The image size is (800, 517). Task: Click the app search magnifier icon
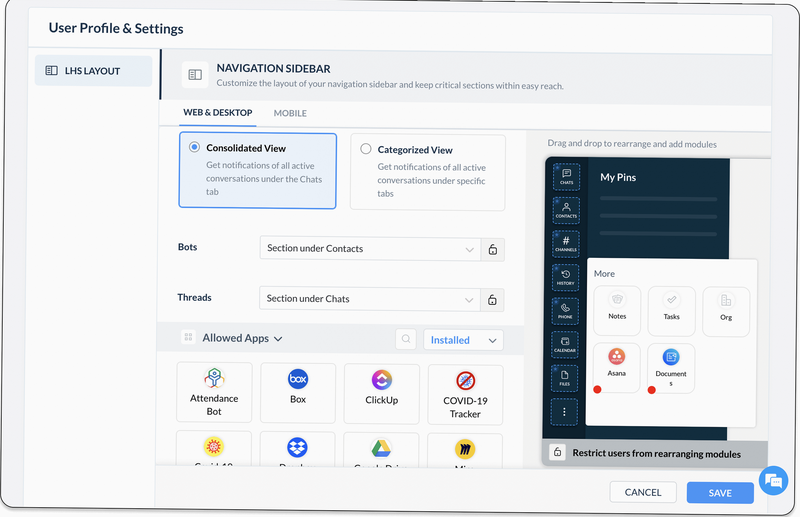click(406, 339)
